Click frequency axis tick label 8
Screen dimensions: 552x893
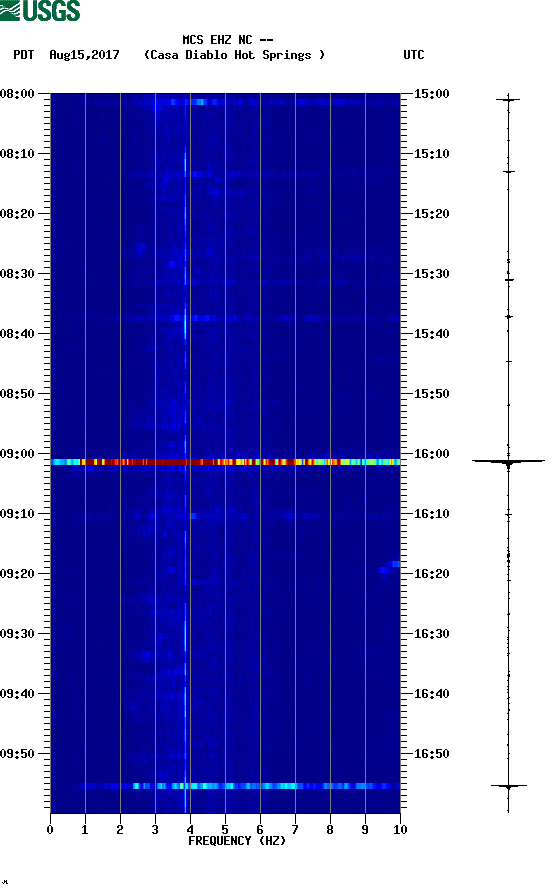(x=330, y=830)
